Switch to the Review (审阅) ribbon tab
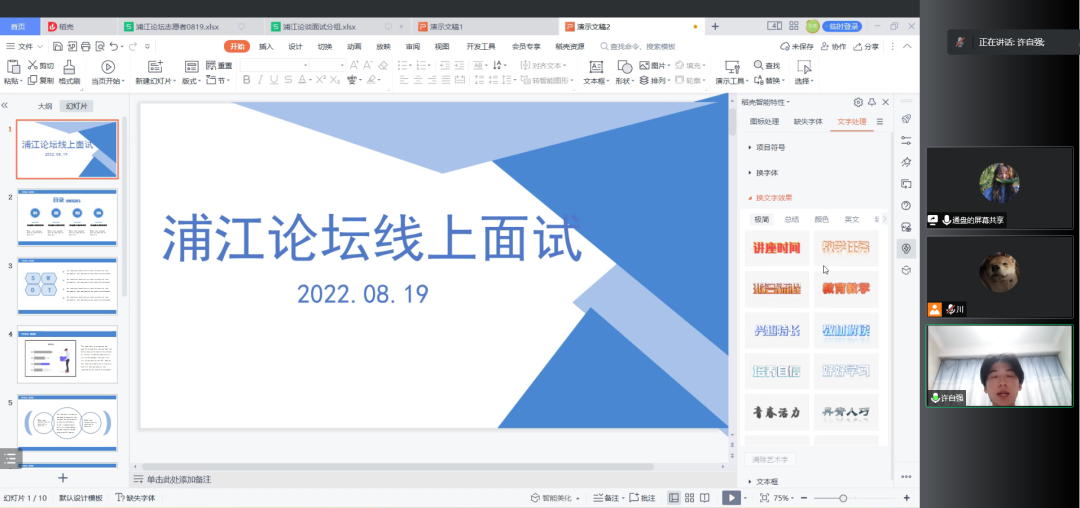The width and height of the screenshot is (1080, 508). point(413,47)
